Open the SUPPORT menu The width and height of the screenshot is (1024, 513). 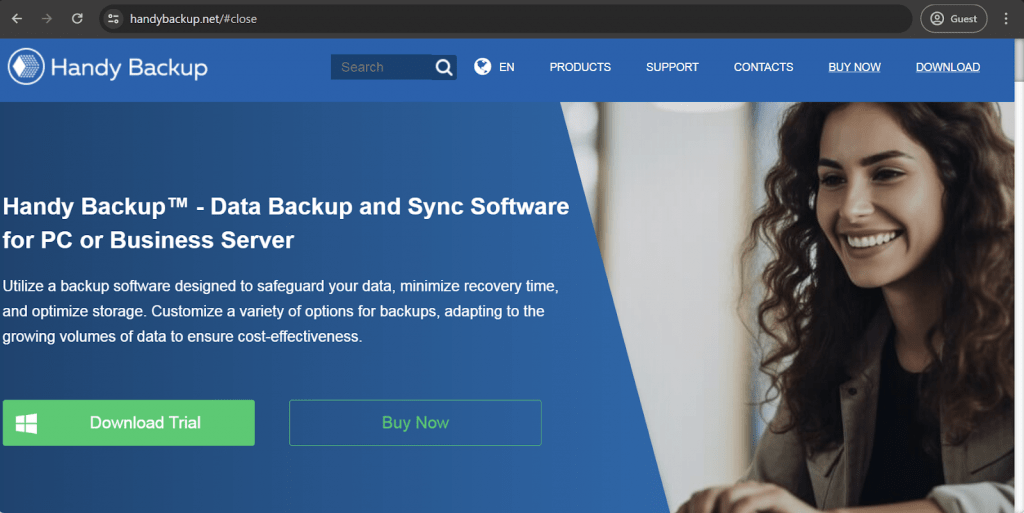pyautogui.click(x=672, y=67)
